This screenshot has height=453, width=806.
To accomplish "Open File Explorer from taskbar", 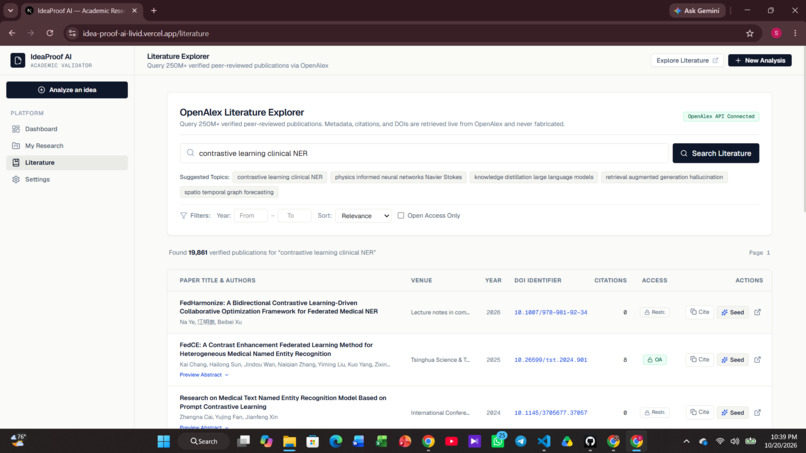I will 289,441.
